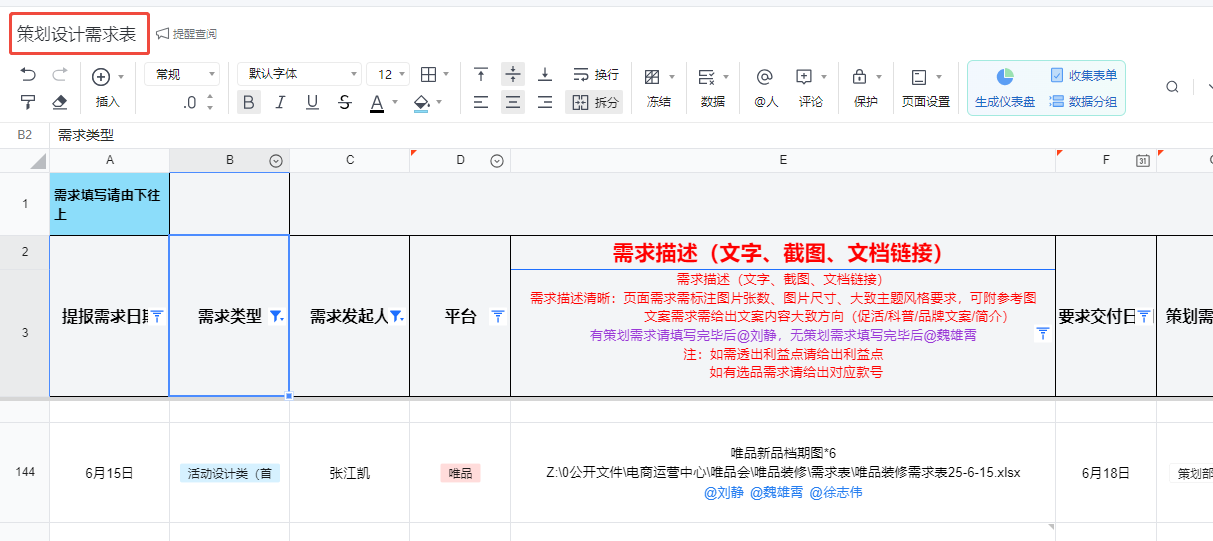Click the 生成仪表盘 pie chart icon
The height and width of the screenshot is (541, 1213).
[x=1005, y=77]
